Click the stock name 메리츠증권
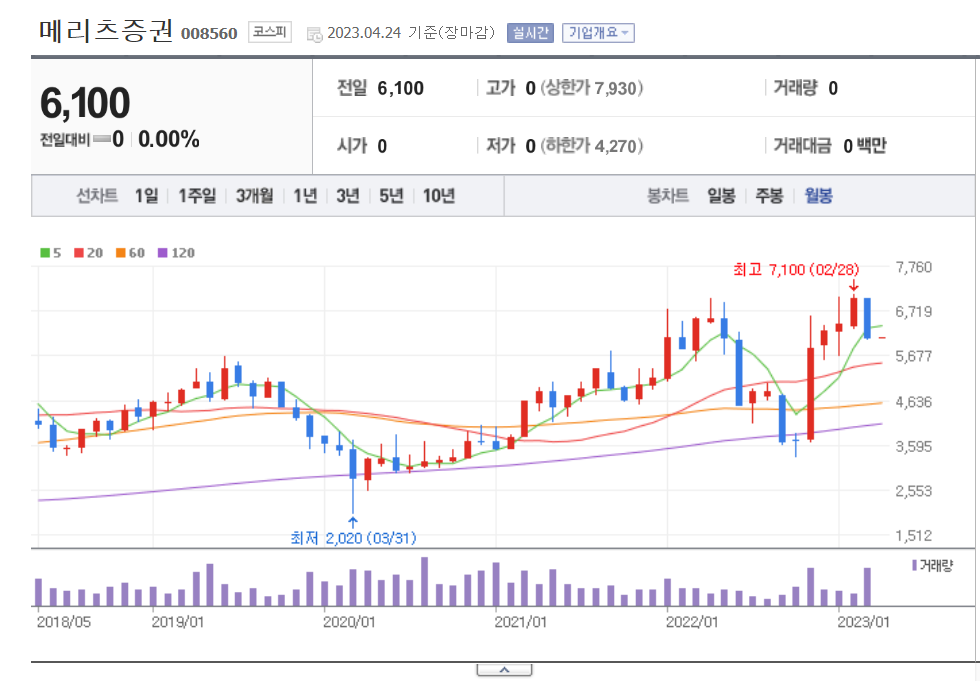980x681 pixels. (106, 31)
